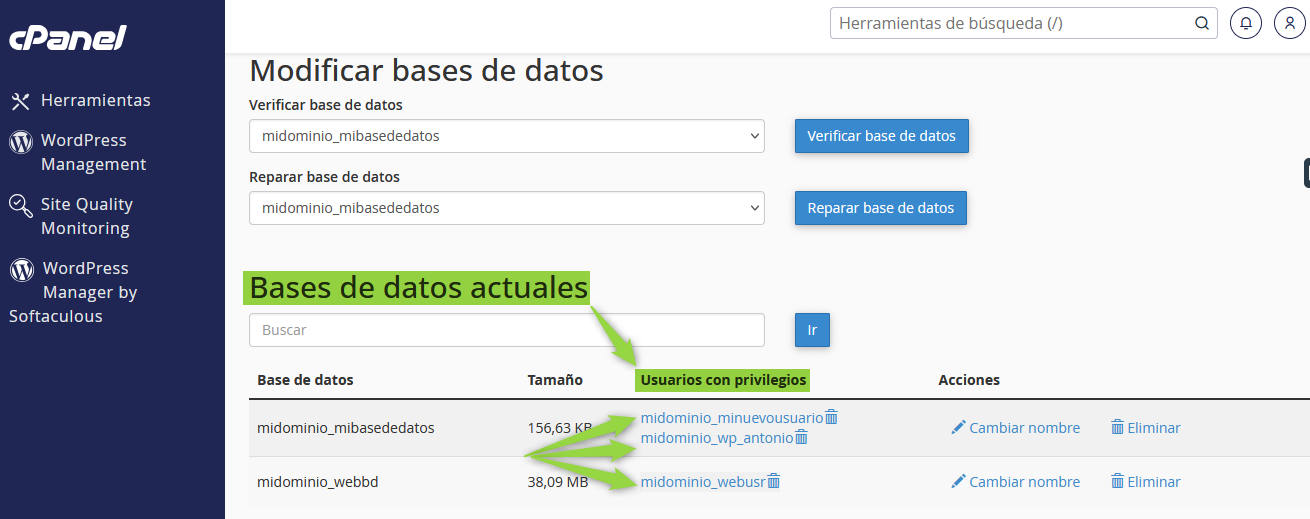Click the Ir search button
This screenshot has height=519, width=1310.
click(x=812, y=330)
